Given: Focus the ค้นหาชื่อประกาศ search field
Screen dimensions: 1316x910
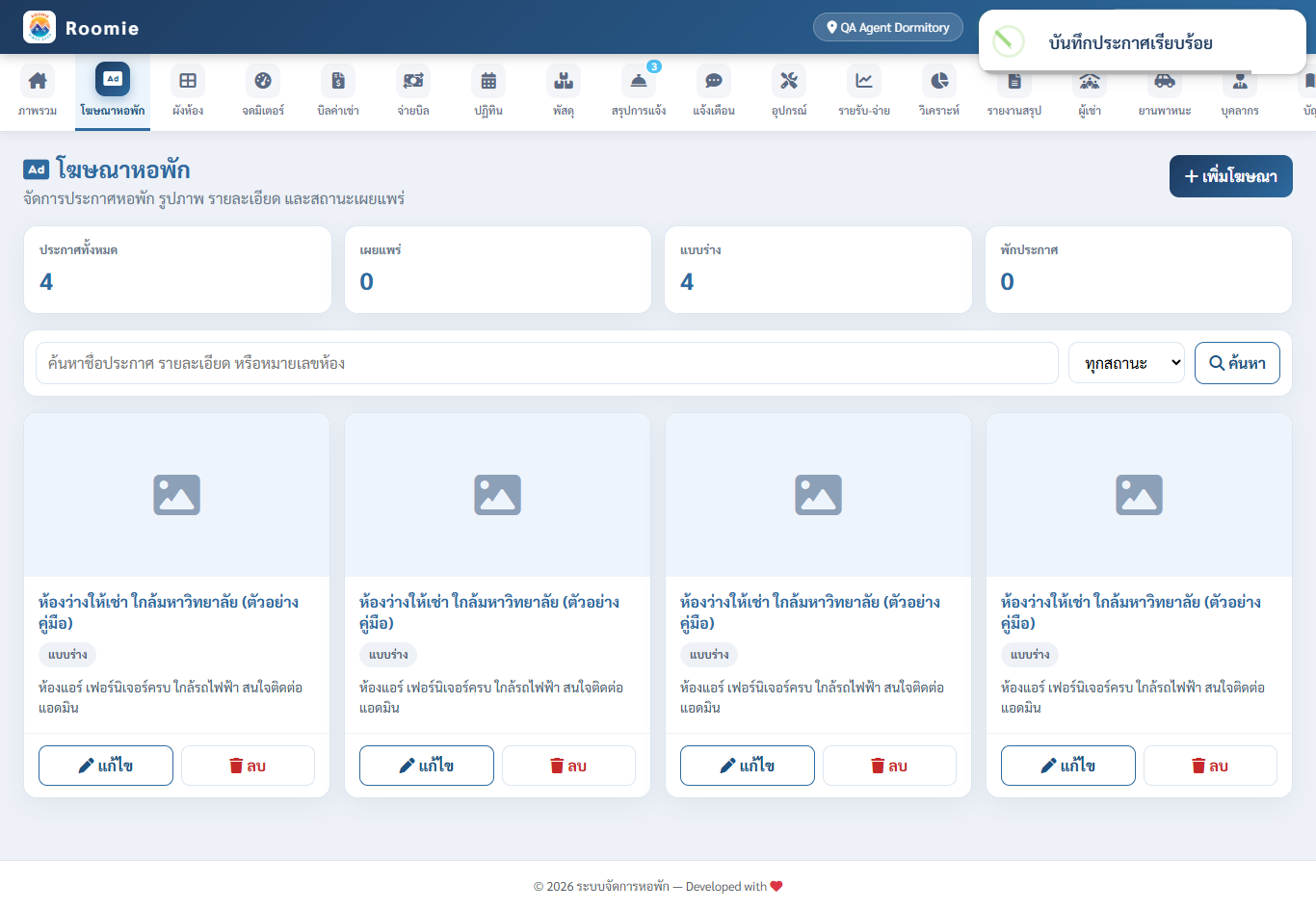Looking at the screenshot, I should pos(547,363).
